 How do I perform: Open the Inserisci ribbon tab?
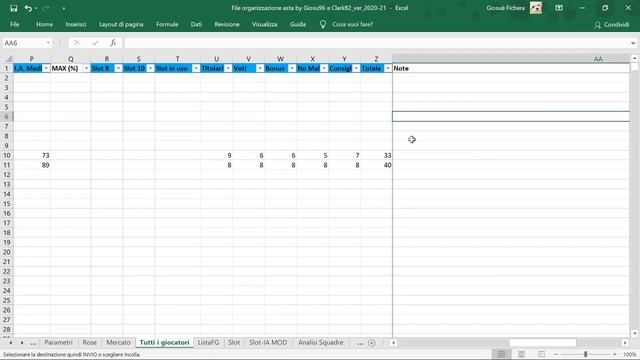[x=76, y=24]
